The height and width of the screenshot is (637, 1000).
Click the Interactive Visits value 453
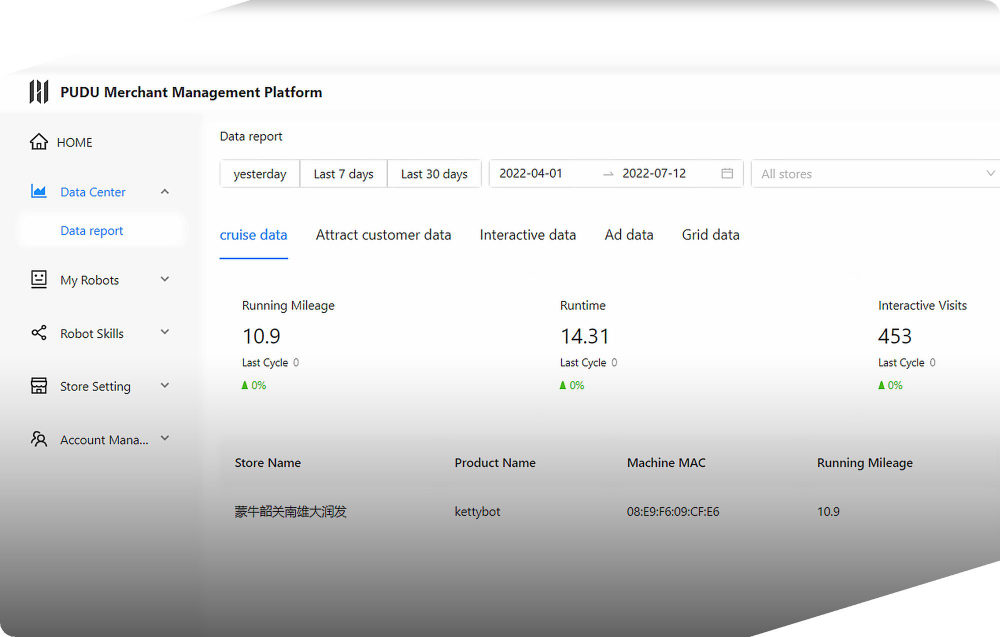895,336
